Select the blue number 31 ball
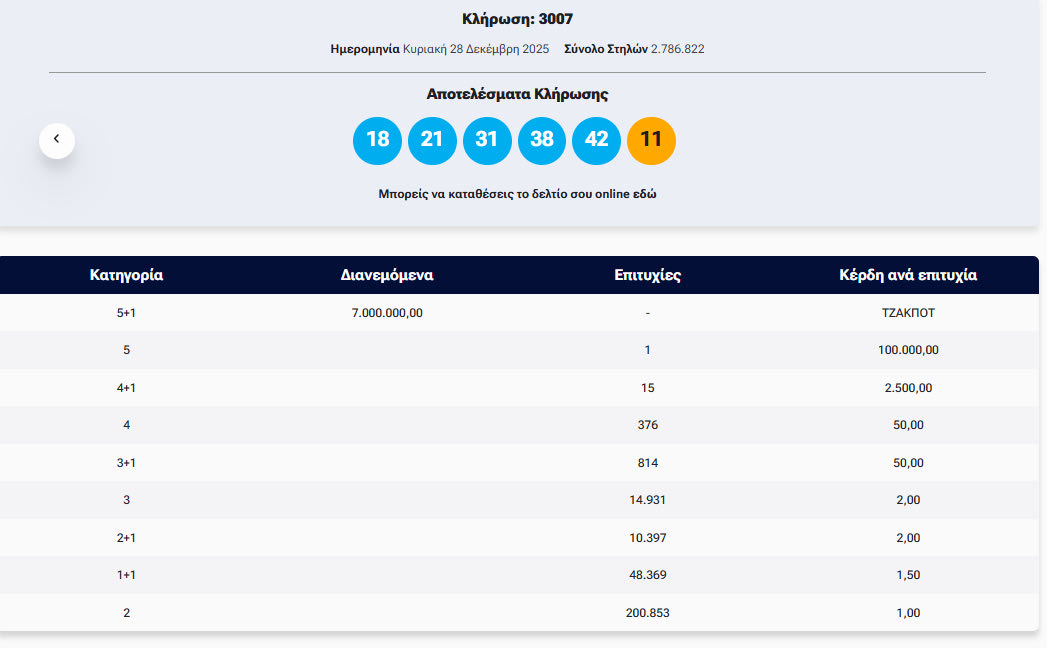Viewport: 1047px width, 648px height. click(x=487, y=140)
